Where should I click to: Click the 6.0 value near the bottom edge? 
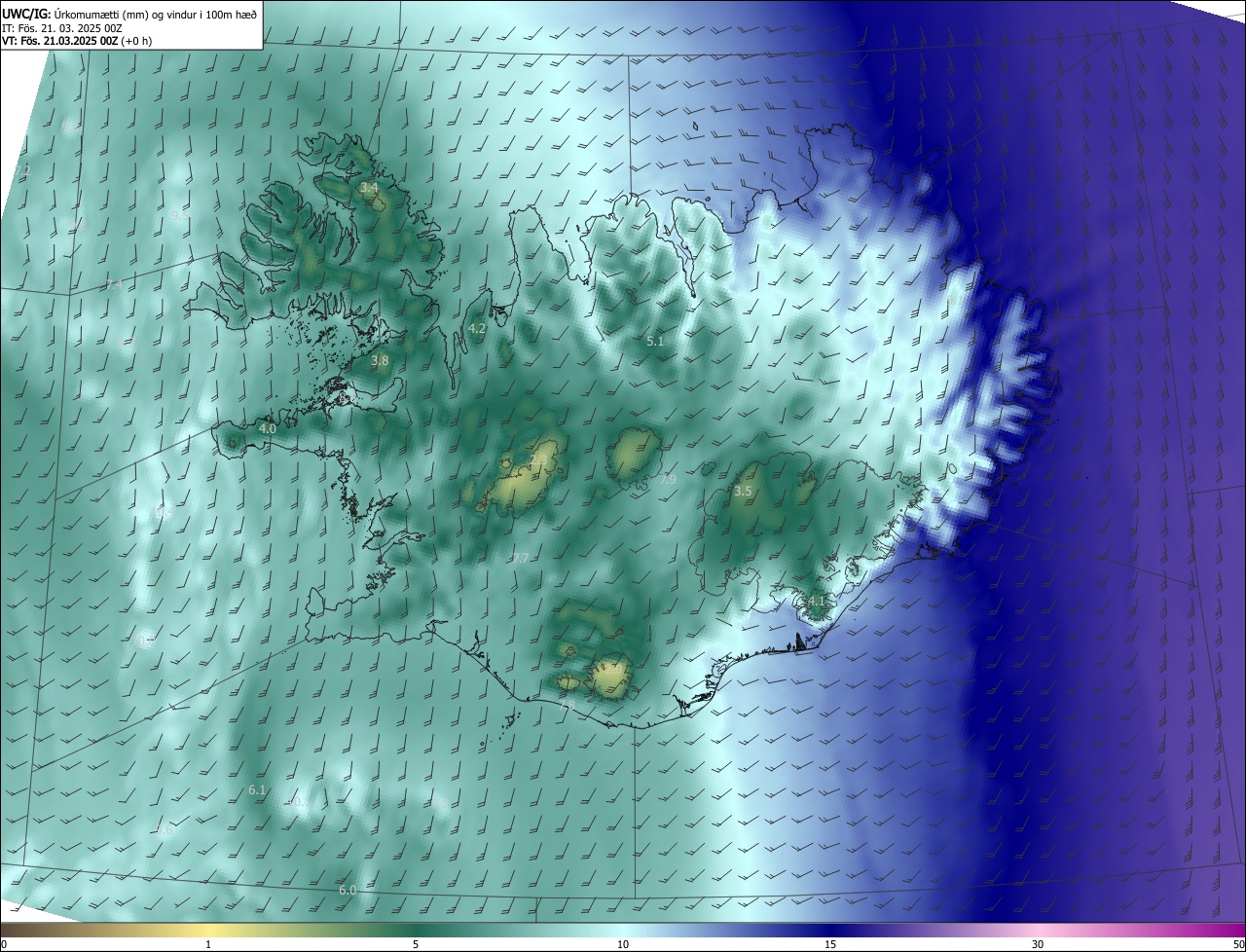coord(348,891)
